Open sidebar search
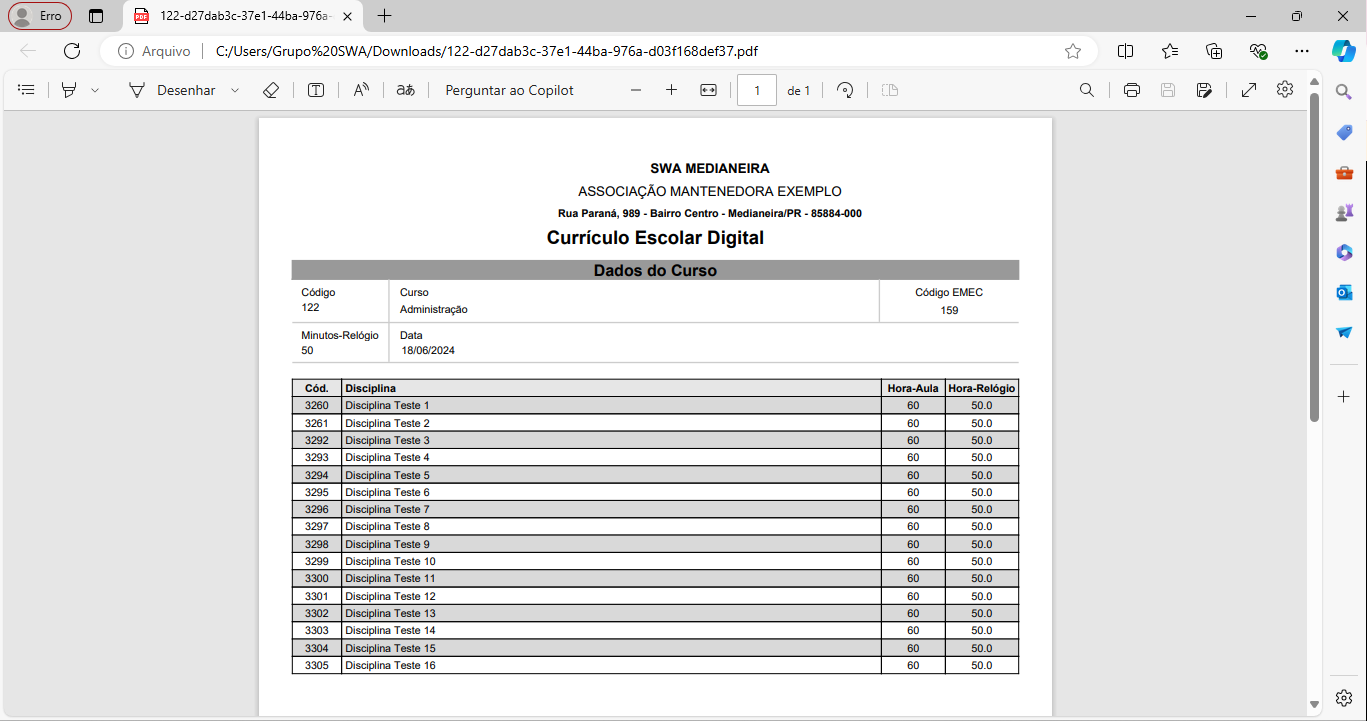This screenshot has height=721, width=1367. (1344, 92)
